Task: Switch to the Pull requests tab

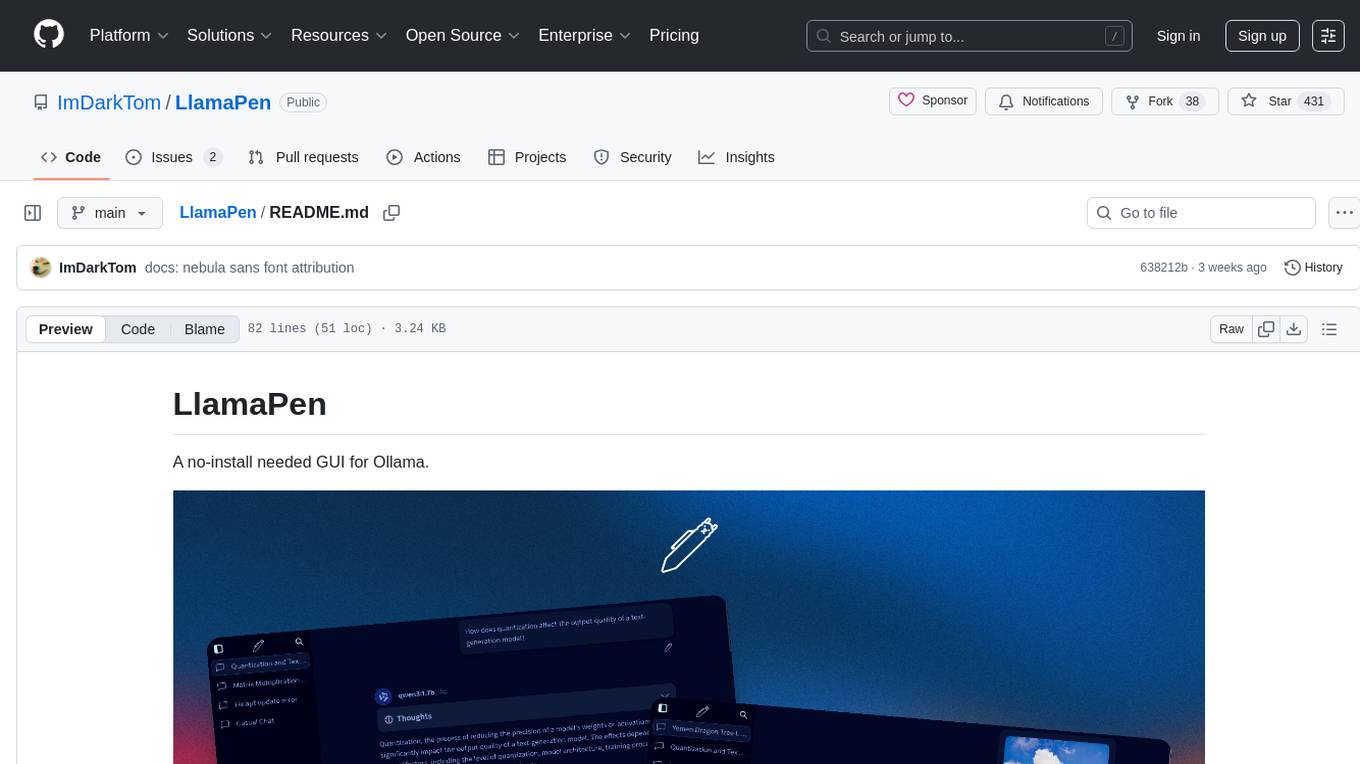Action: [x=303, y=157]
